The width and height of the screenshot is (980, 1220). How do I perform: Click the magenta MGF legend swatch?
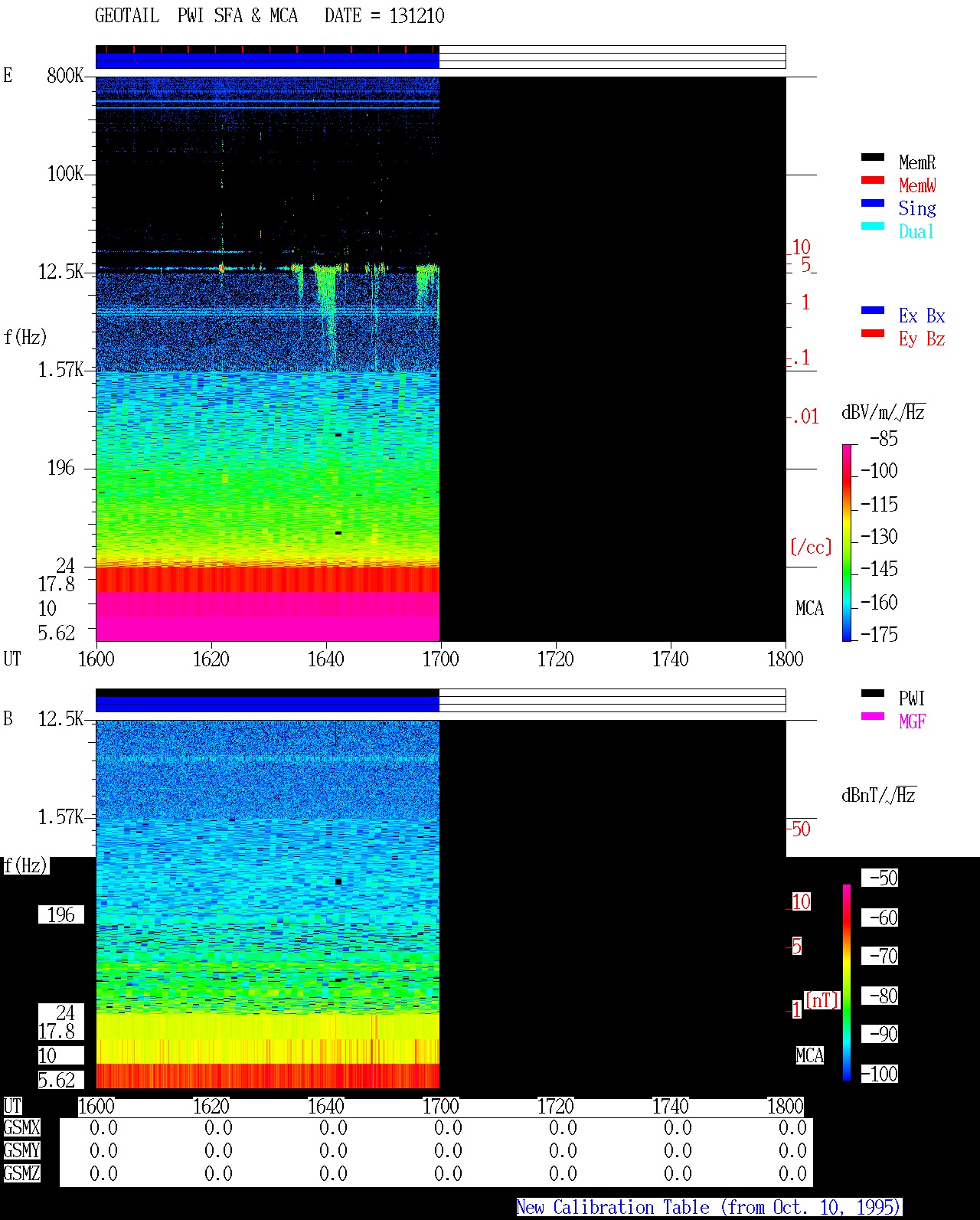(x=872, y=716)
